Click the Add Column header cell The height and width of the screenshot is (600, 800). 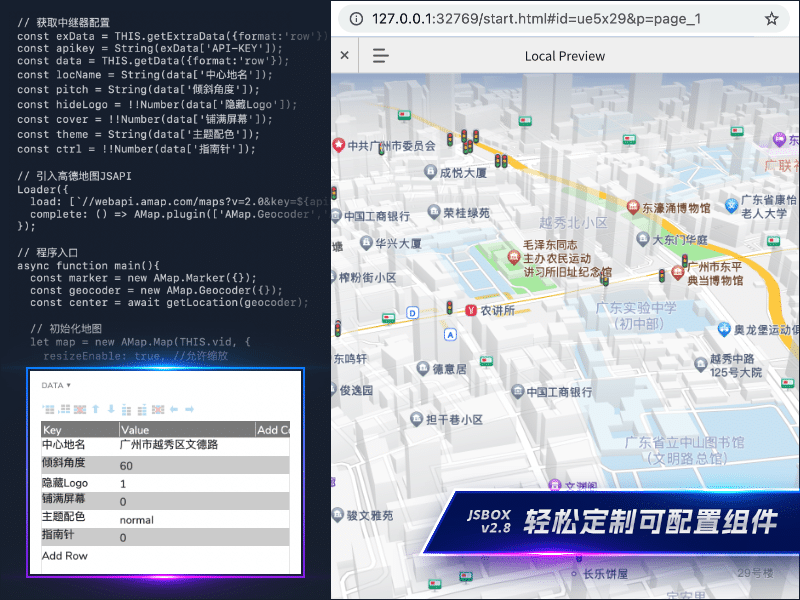click(x=272, y=430)
